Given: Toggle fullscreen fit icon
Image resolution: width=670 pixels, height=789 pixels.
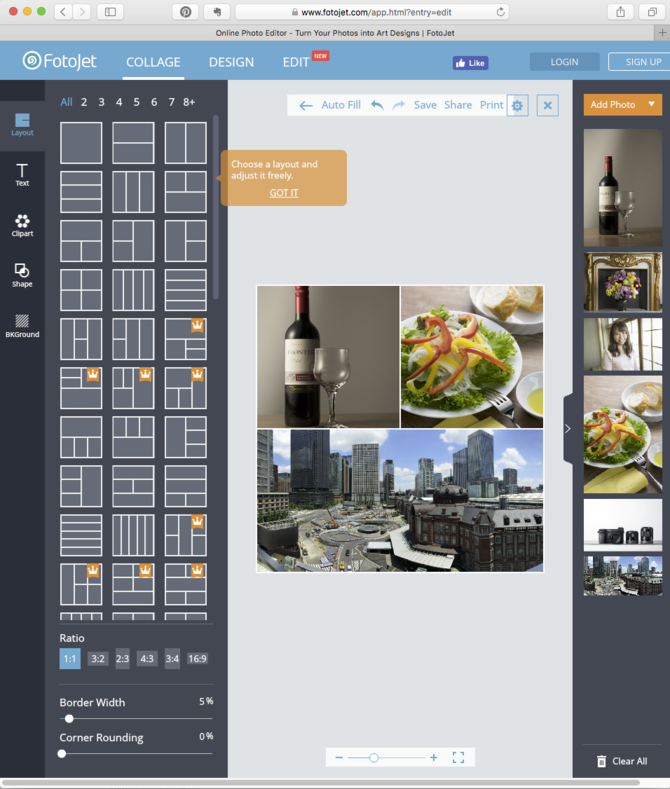Looking at the screenshot, I should click(458, 757).
